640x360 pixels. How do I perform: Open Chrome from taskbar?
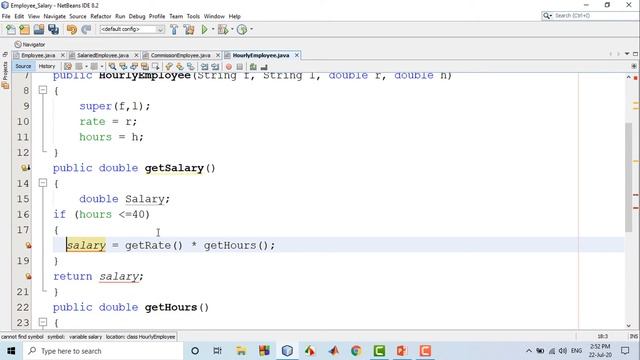point(356,351)
